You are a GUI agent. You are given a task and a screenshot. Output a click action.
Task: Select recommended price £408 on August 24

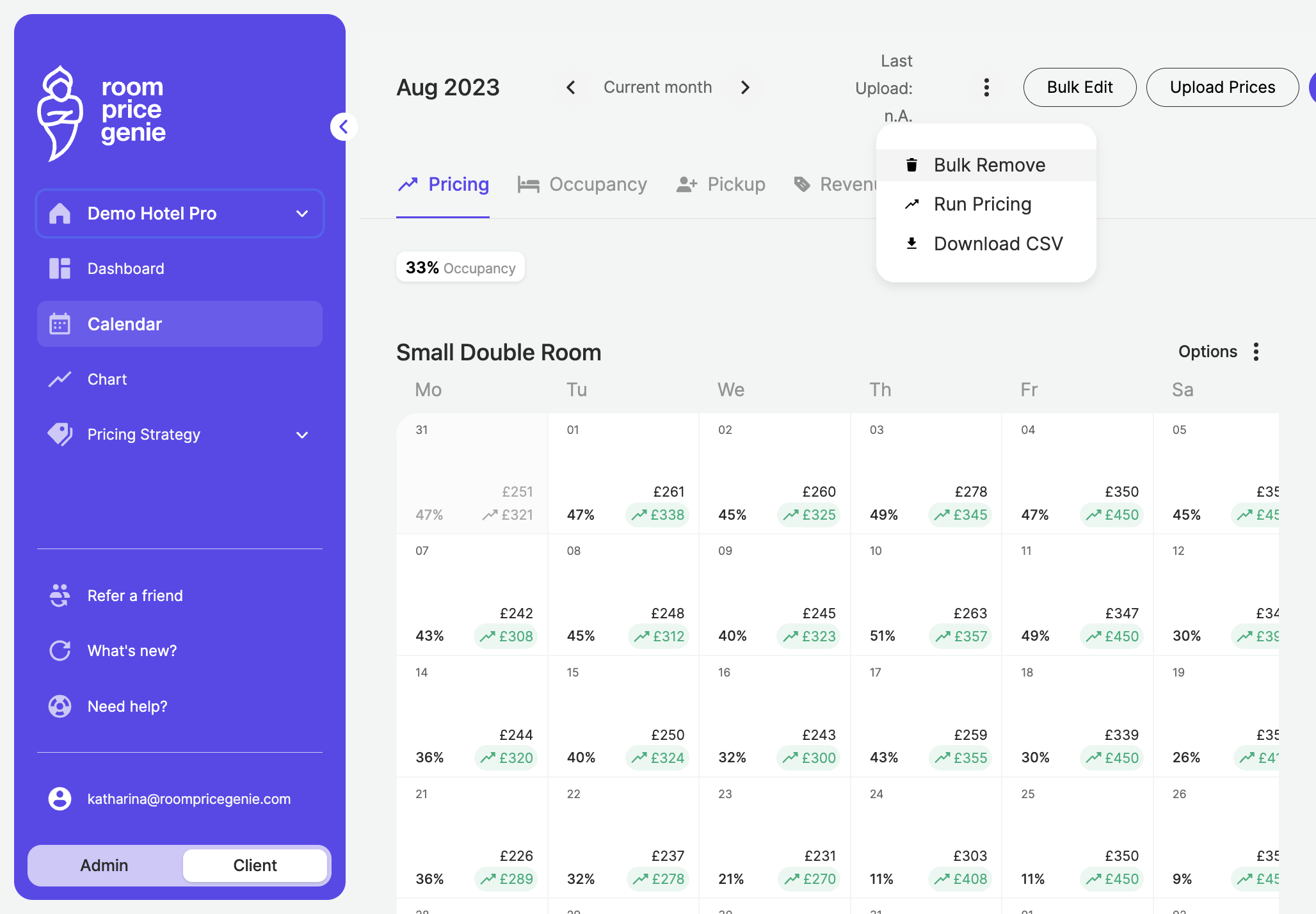point(960,879)
